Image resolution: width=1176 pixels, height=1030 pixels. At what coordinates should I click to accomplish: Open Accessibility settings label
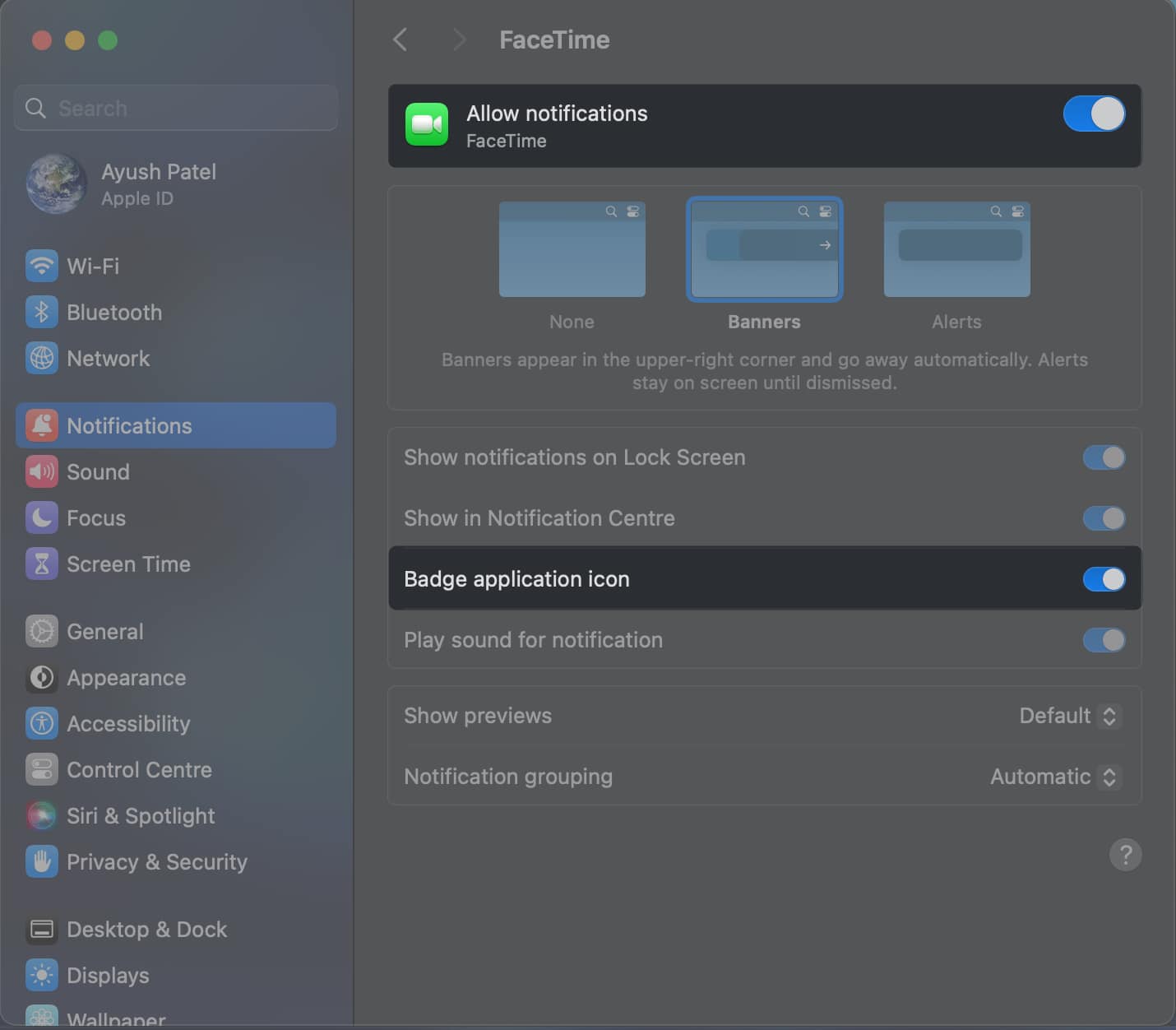(x=128, y=724)
